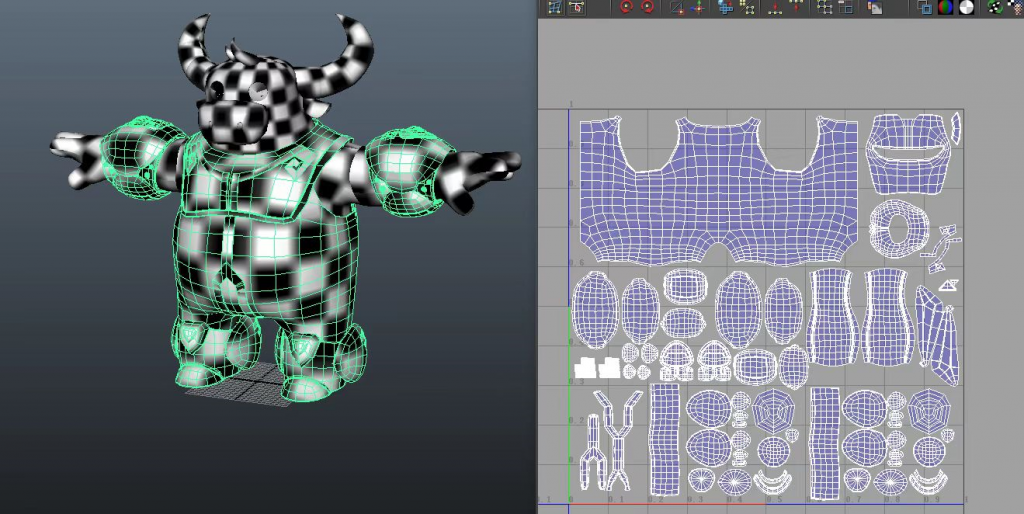This screenshot has width=1024, height=514.
Task: Toggle the RGB color channels display
Action: 946,7
